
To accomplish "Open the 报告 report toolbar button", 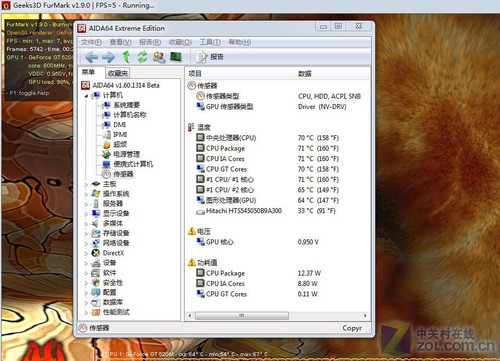I will tap(210, 57).
